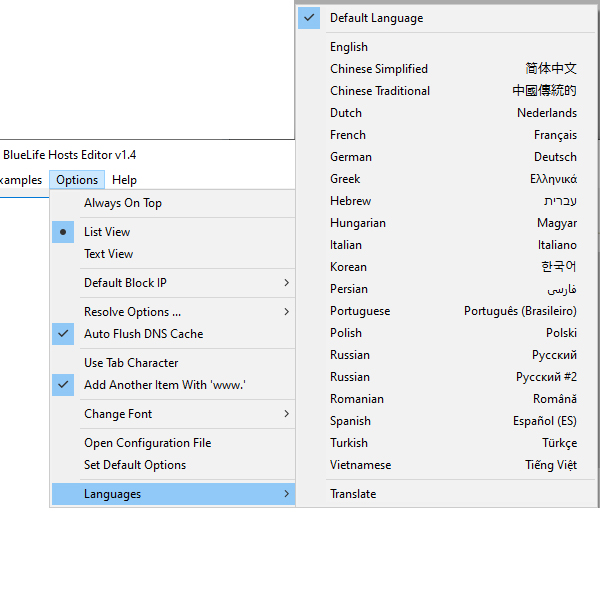600x600 pixels.
Task: Select the first Russian entry
Action: tap(447, 355)
